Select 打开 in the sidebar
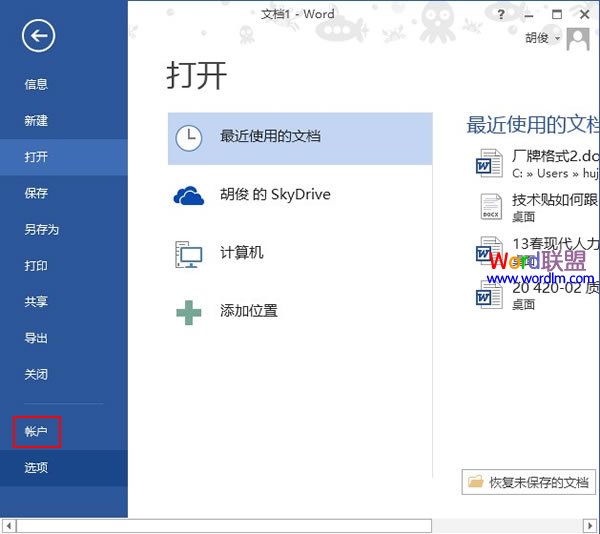Viewport: 600px width, 534px height. pyautogui.click(x=64, y=157)
